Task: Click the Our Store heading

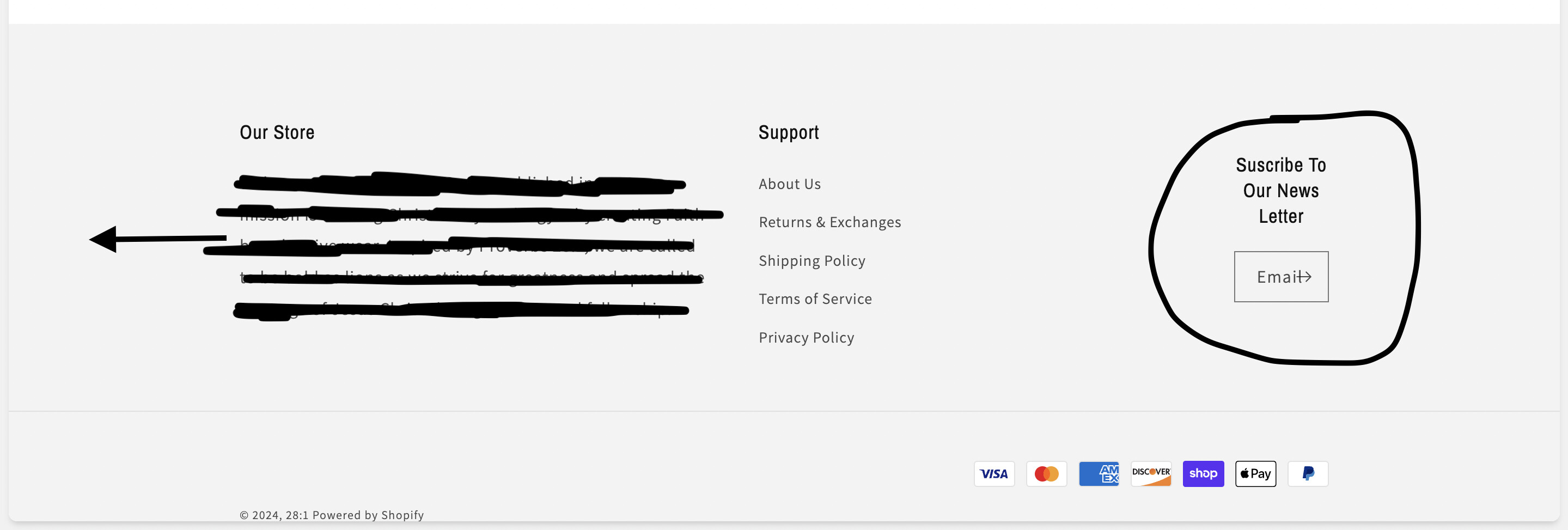Action: coord(277,132)
